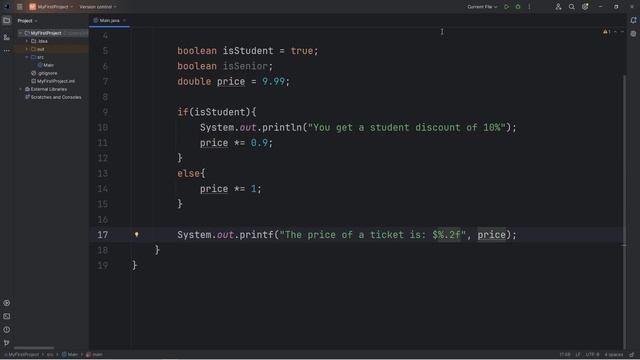The height and width of the screenshot is (360, 640).
Task: Toggle the Project tool window folder icon
Action: [x=7, y=20]
